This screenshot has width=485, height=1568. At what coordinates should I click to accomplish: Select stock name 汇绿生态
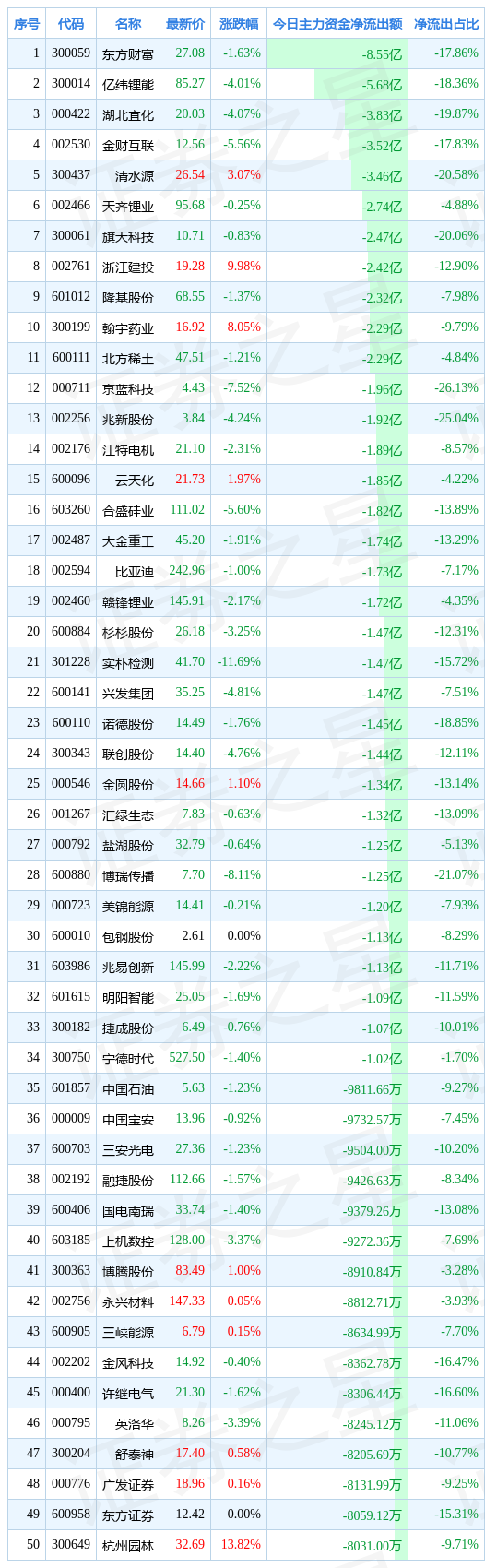point(128,815)
